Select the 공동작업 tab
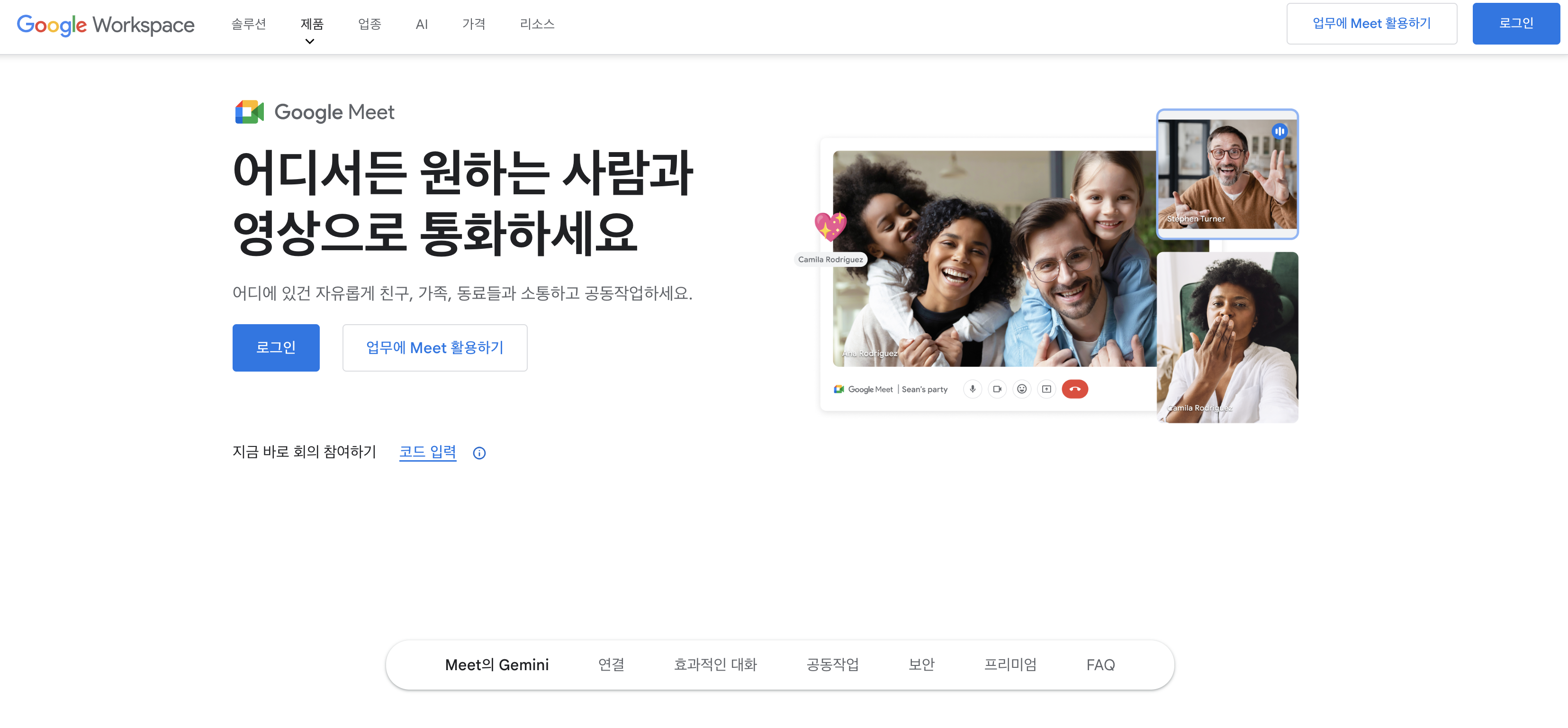 point(833,664)
